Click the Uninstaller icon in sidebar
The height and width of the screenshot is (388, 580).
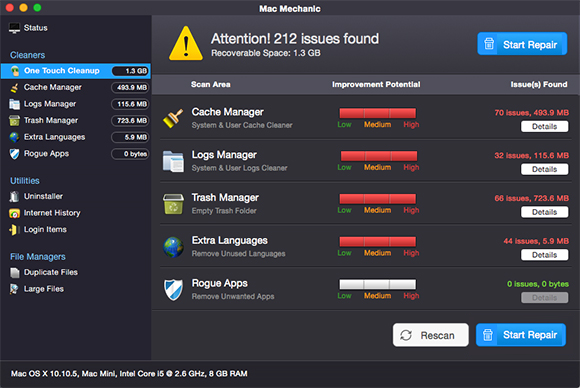point(14,196)
